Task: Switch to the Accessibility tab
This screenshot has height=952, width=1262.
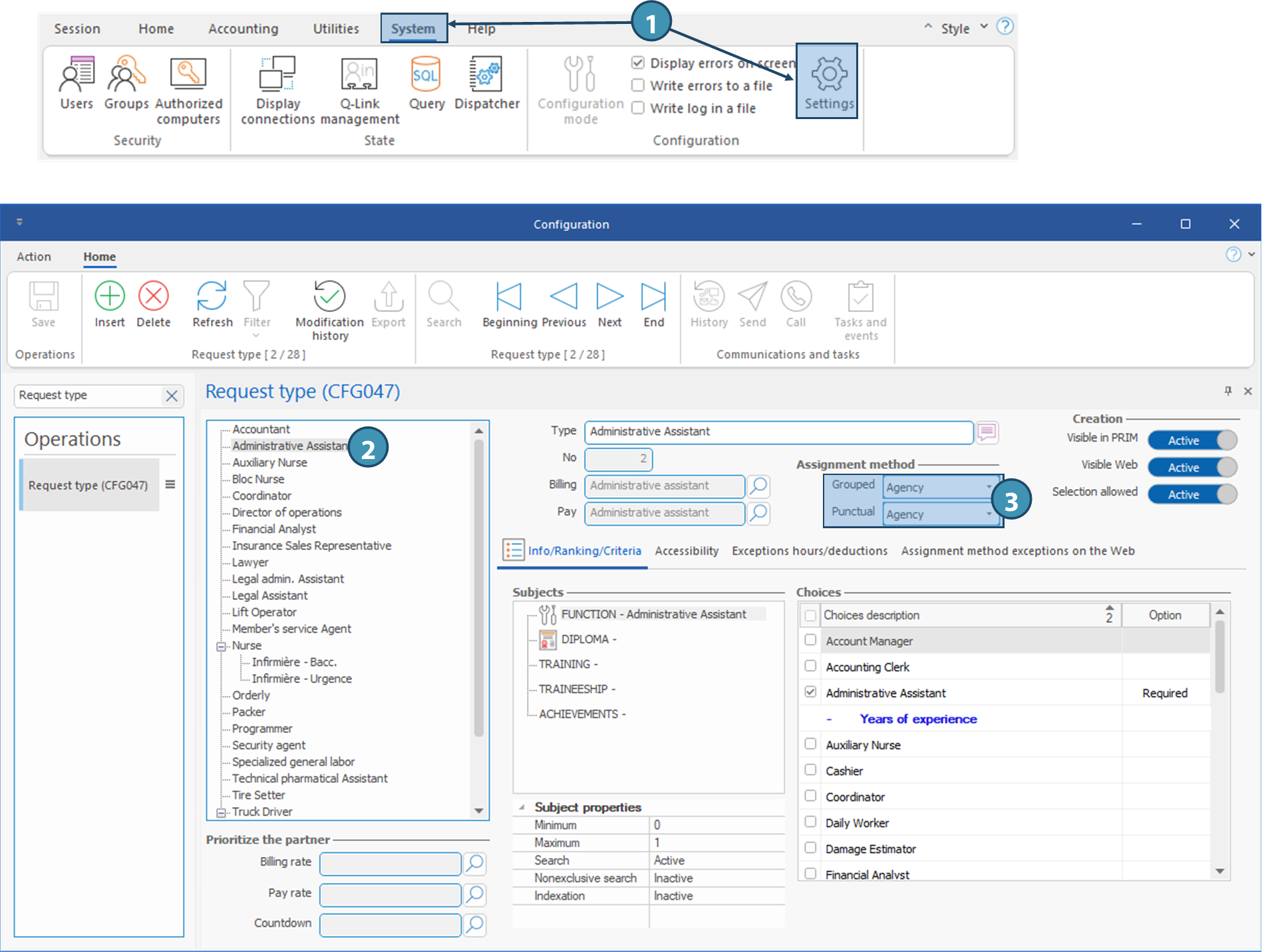Action: point(687,551)
